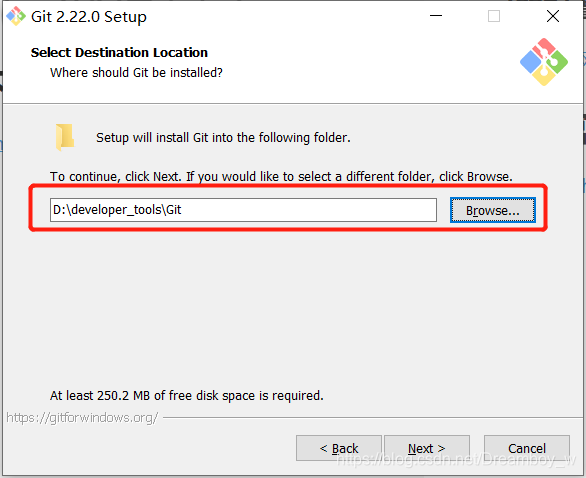
Task: Proceed with the Next > button
Action: point(427,448)
